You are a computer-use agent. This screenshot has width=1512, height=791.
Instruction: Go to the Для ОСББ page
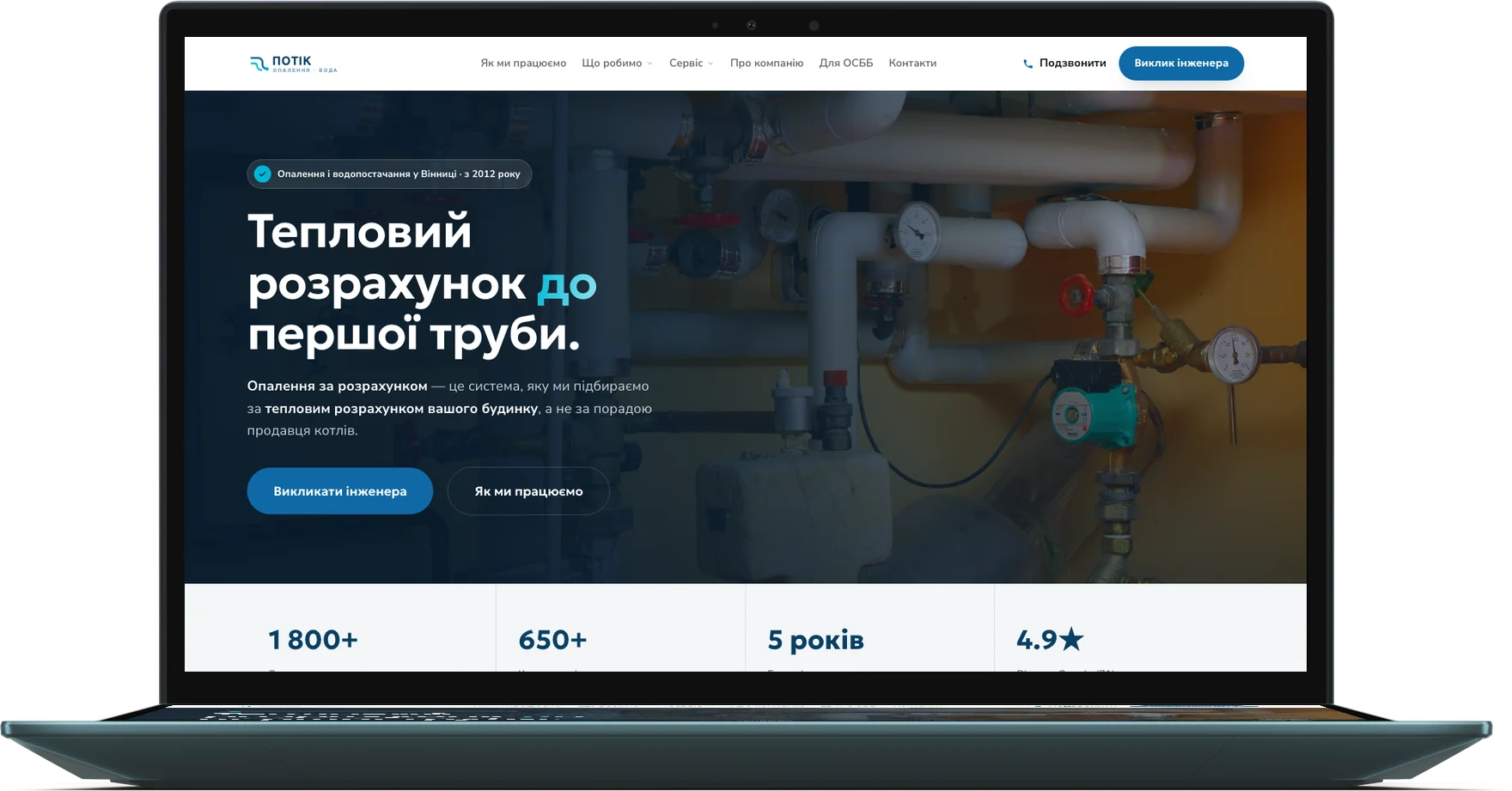click(x=845, y=63)
